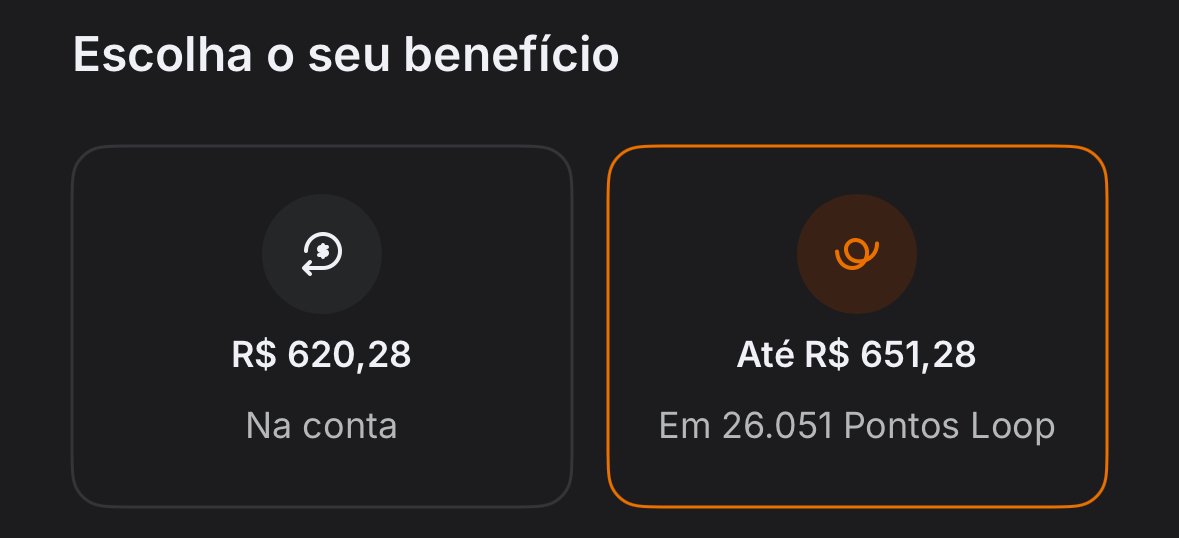Click the "Até R$ 651,28" amount text
Viewport: 1179px width, 538px height.
(857, 355)
